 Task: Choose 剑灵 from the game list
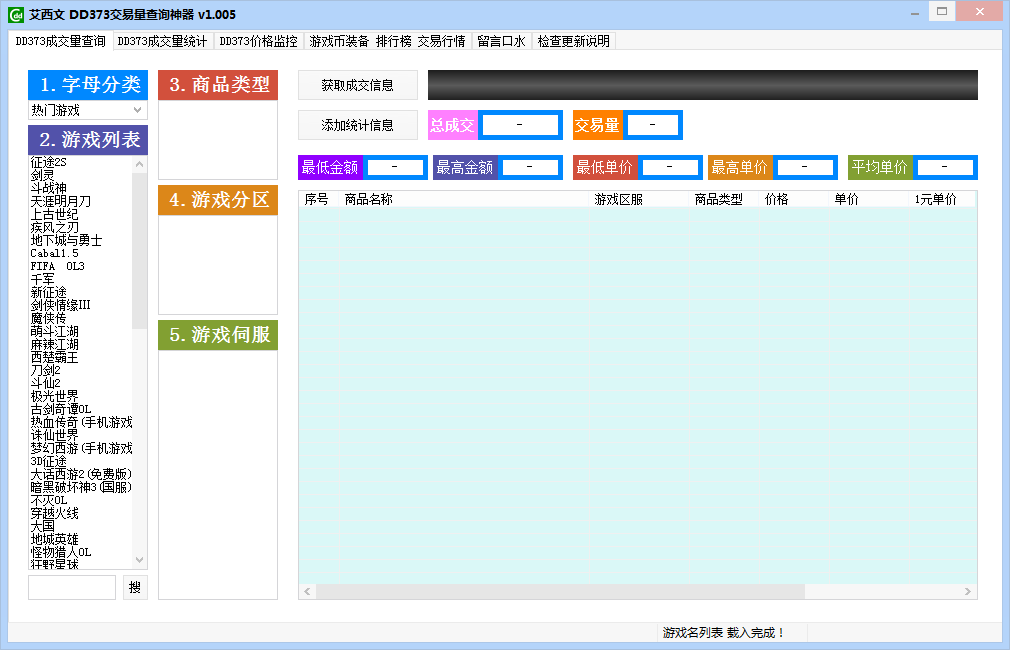click(x=42, y=175)
